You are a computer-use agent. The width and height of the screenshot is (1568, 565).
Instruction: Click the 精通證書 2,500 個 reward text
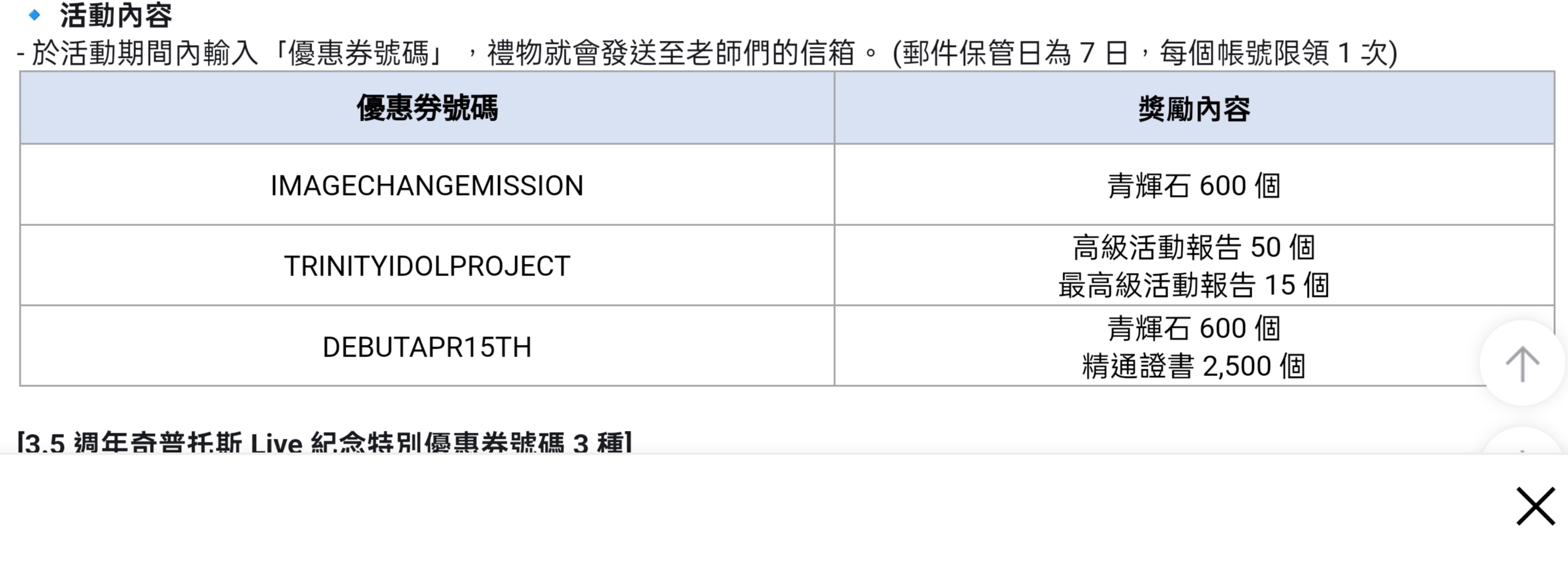[1194, 366]
